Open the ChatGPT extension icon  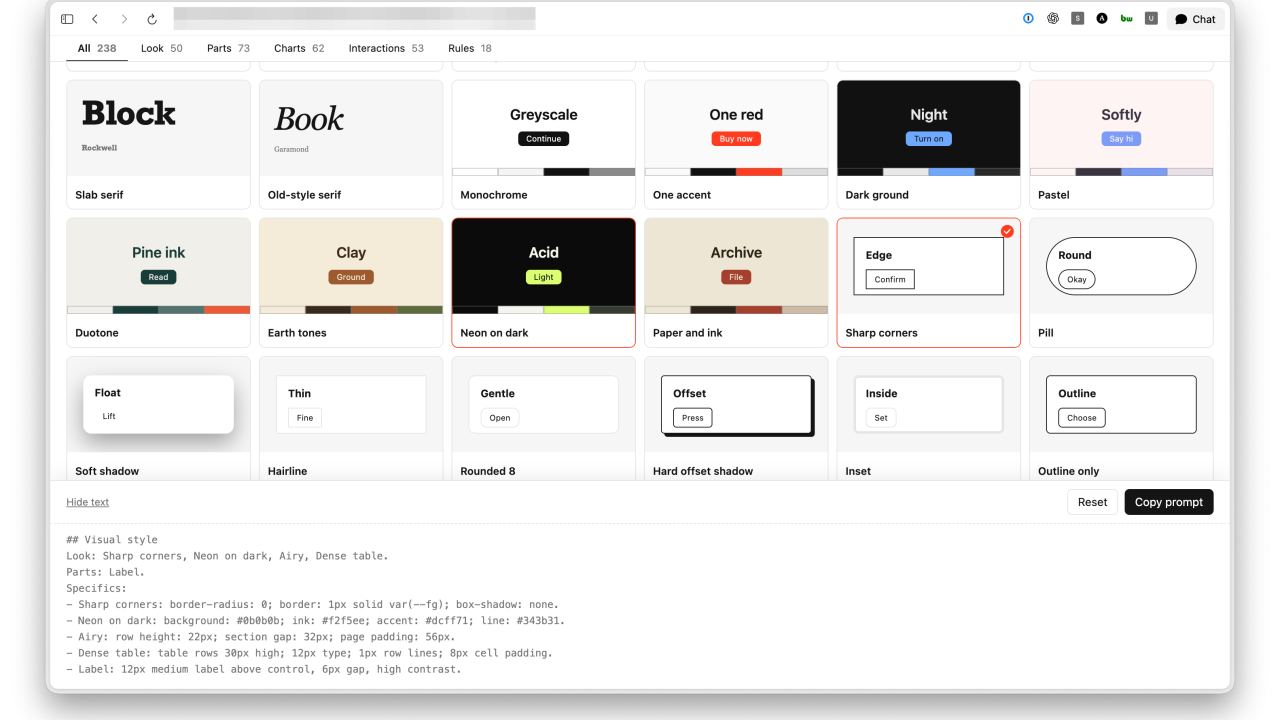tap(1053, 18)
